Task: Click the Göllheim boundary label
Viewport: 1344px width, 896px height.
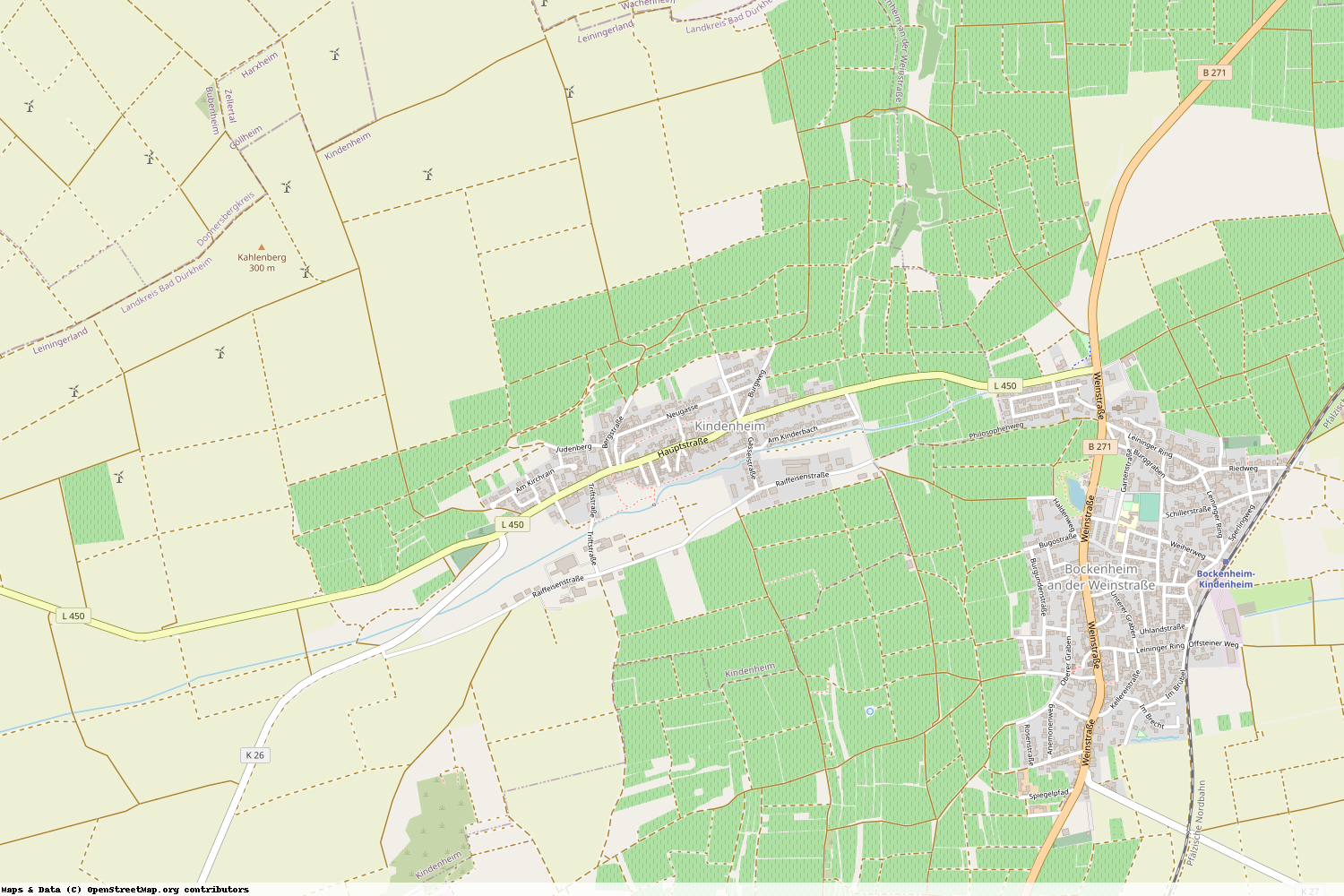Action: (x=246, y=137)
